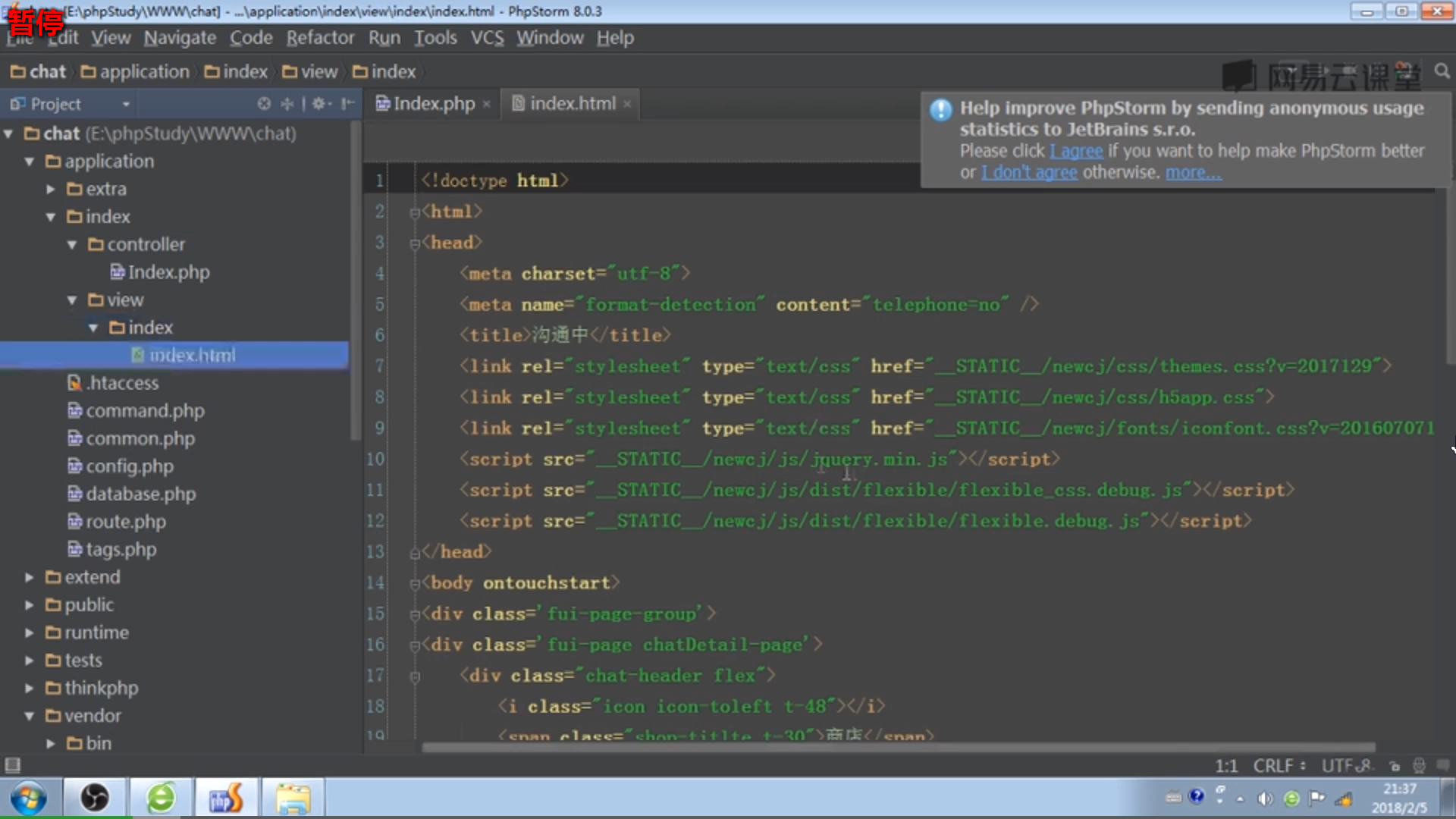Screen dimensions: 1456x819
Task: Toggle read-only lock icon in status bar
Action: point(1395,766)
